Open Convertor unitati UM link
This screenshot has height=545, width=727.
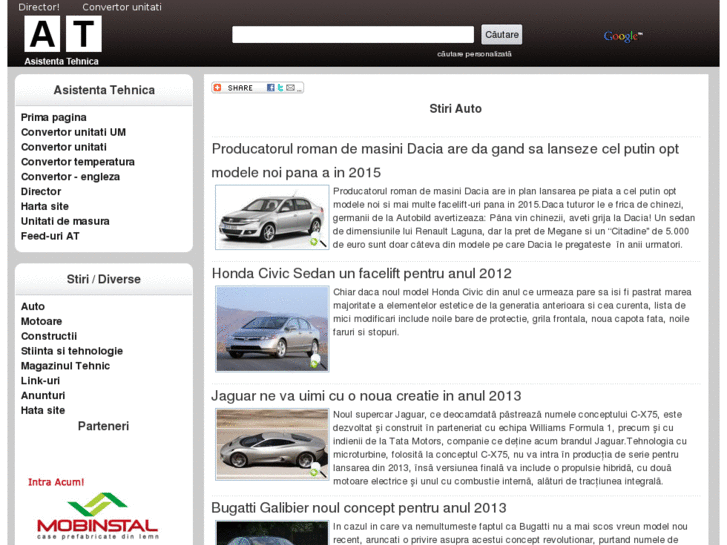point(73,132)
